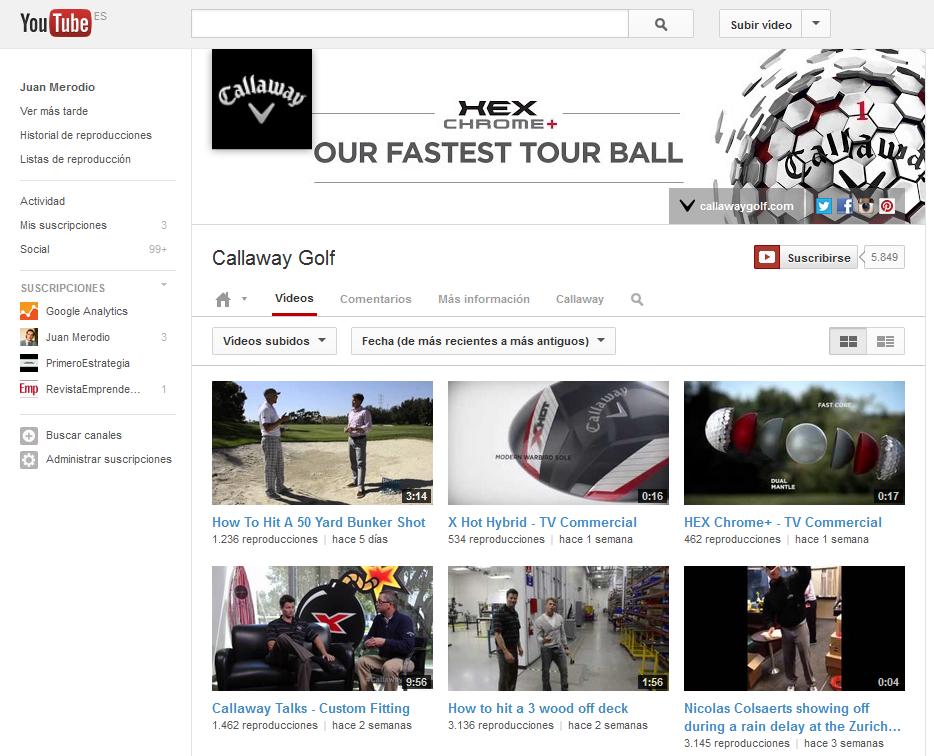934x756 pixels.
Task: Expand the channel home dropdown arrow
Action: 244,299
